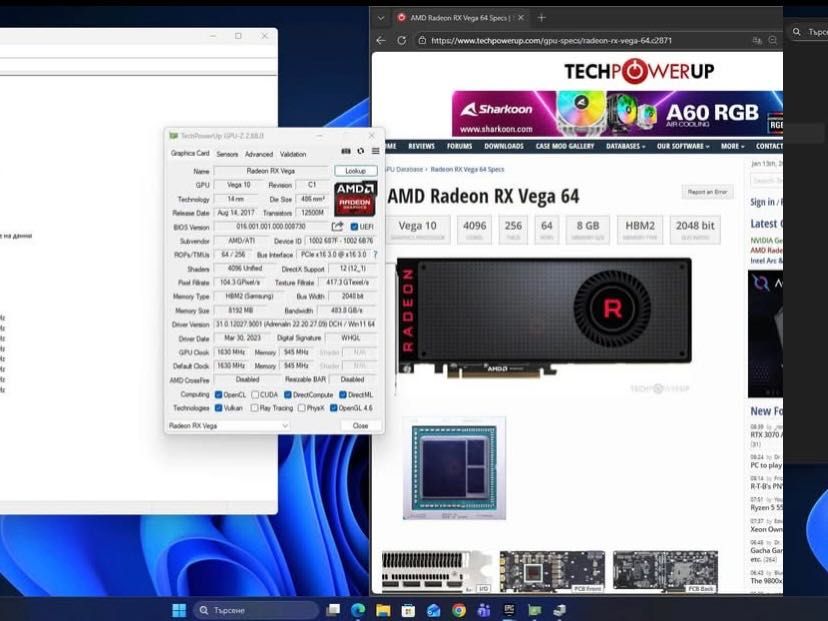Open File Explorer from the taskbar
Screen dimensions: 828x621
point(383,610)
